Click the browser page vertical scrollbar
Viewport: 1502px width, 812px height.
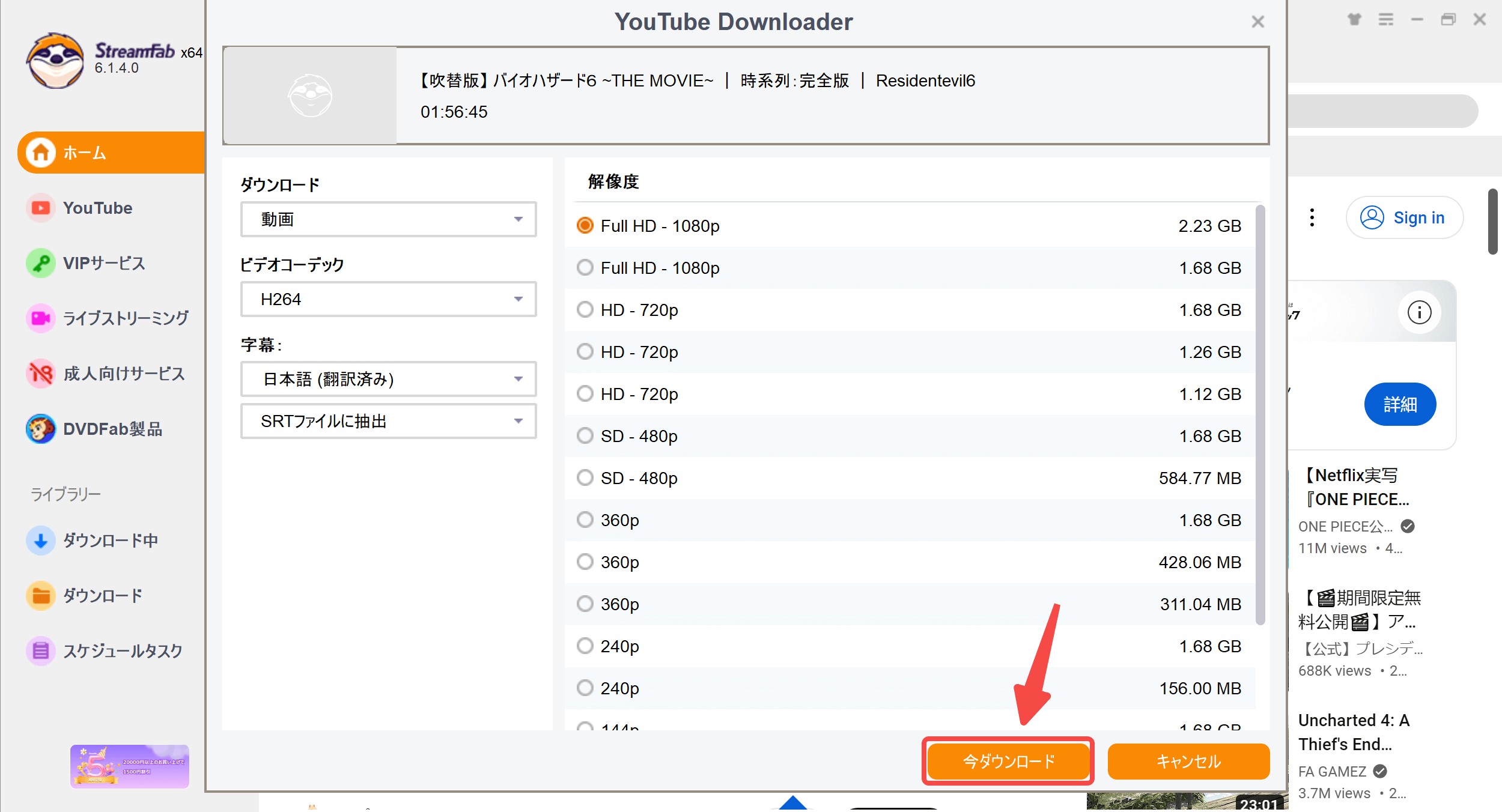tap(1492, 222)
